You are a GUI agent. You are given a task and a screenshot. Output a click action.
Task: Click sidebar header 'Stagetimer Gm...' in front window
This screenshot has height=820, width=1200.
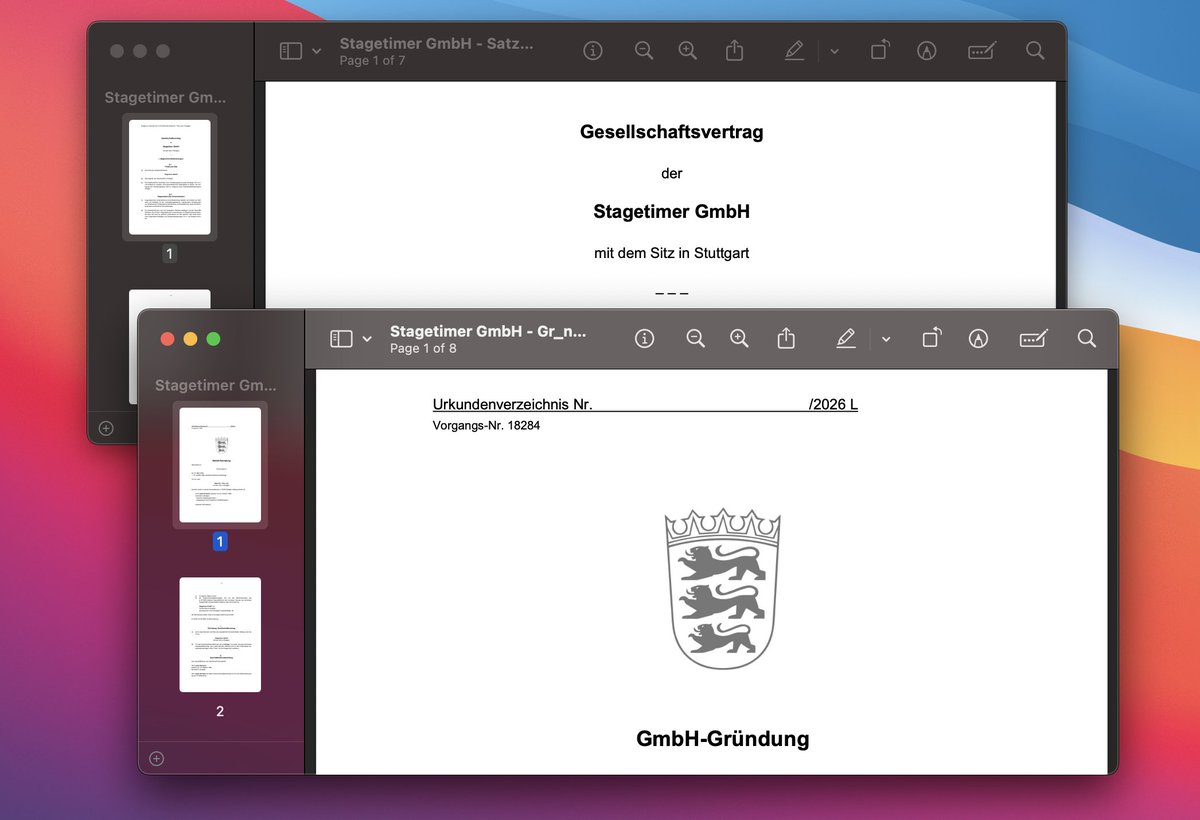(x=216, y=385)
